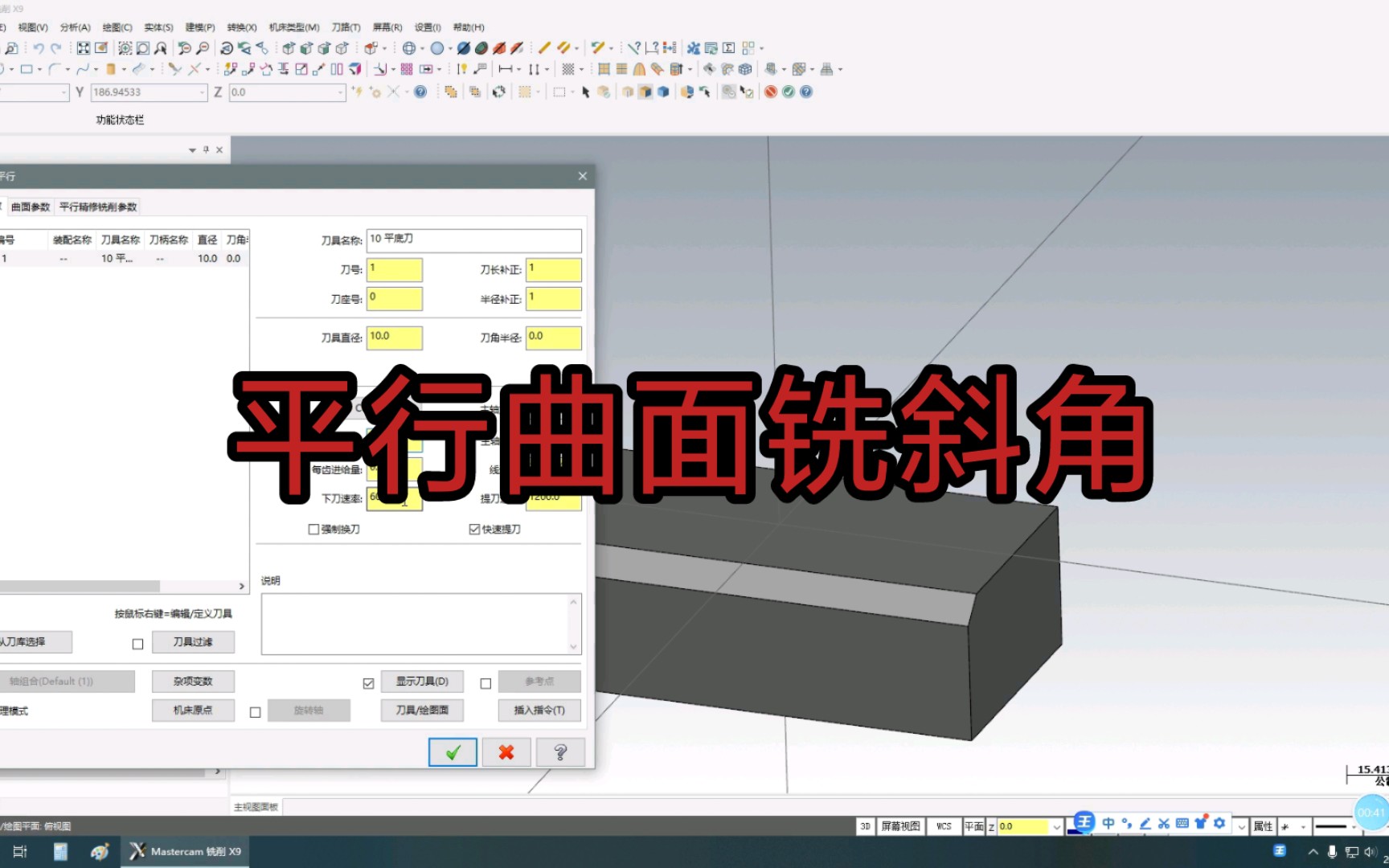Select the Fit to Screen icon
Screen dimensions: 1389x868
[x=83, y=47]
